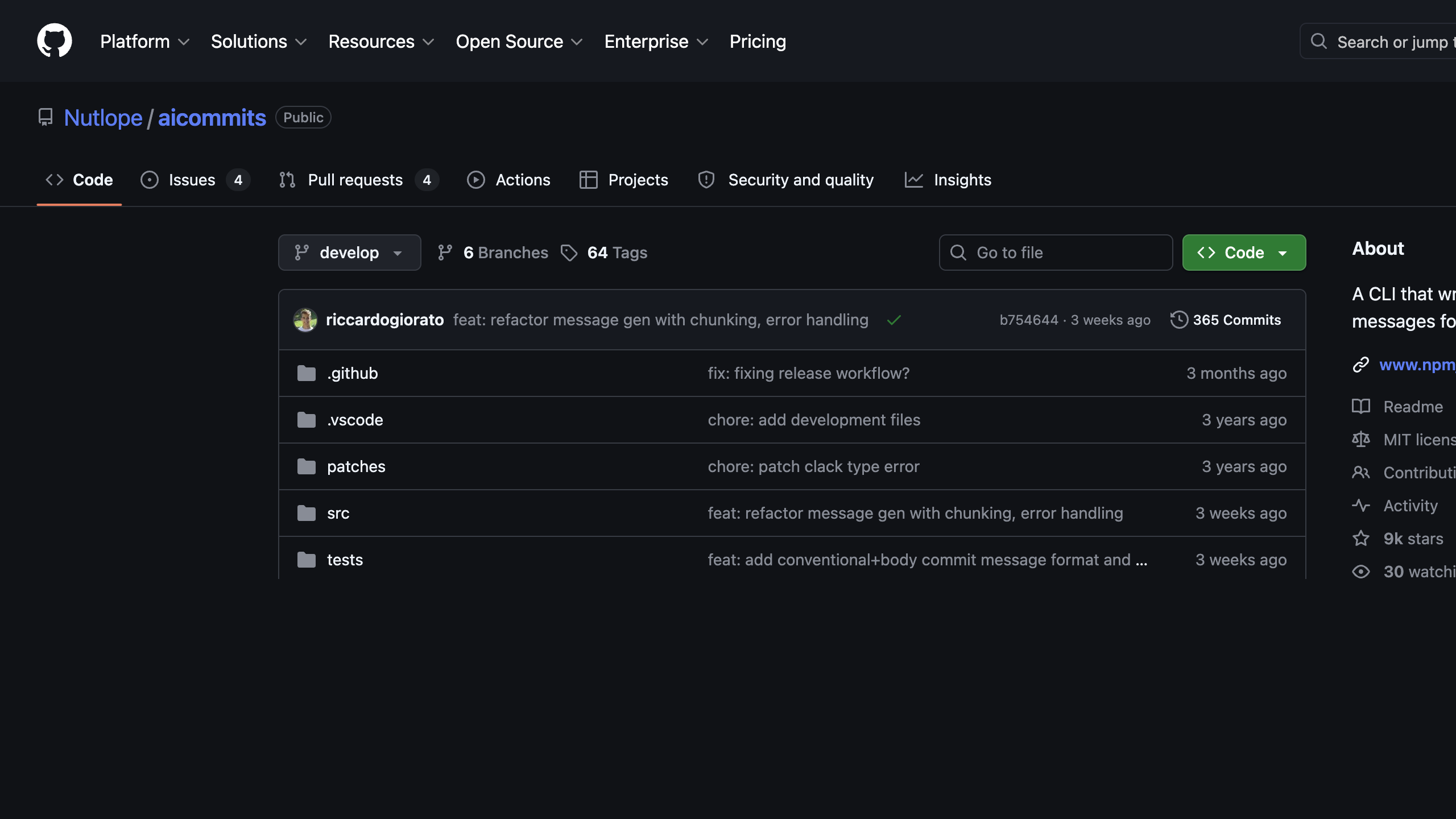Click the magnifier icon in Go to file
The image size is (1456, 819).
point(958,253)
